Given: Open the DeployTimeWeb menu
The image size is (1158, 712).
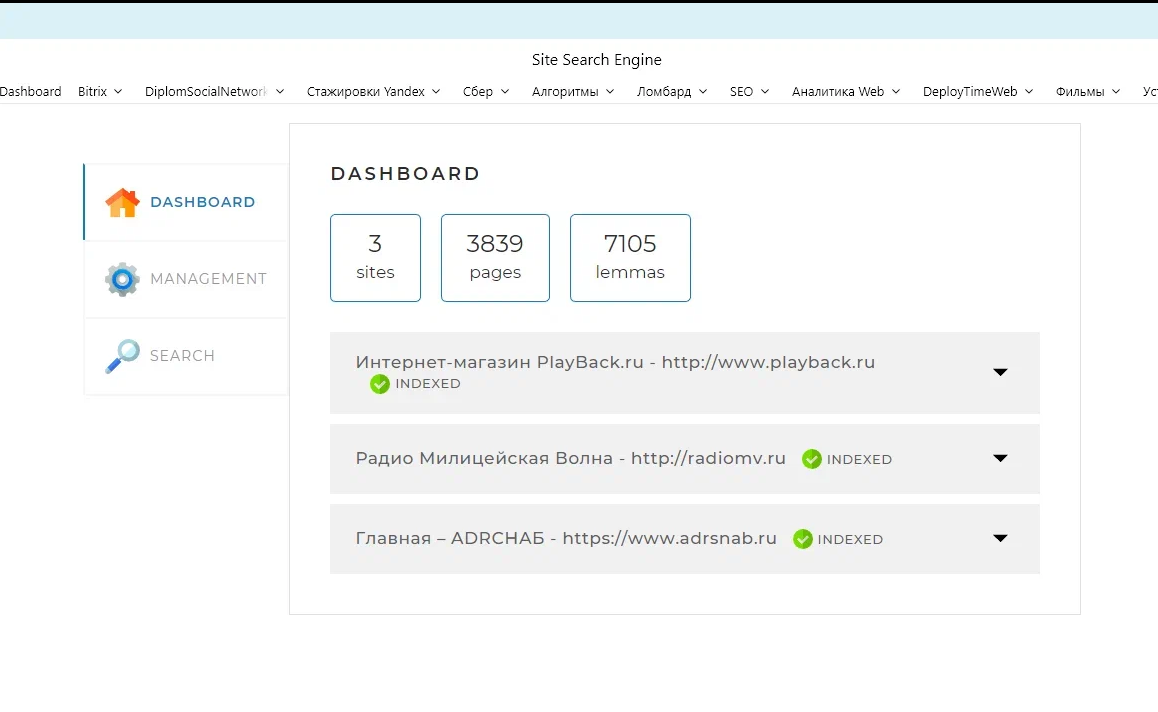Looking at the screenshot, I should click(x=977, y=92).
